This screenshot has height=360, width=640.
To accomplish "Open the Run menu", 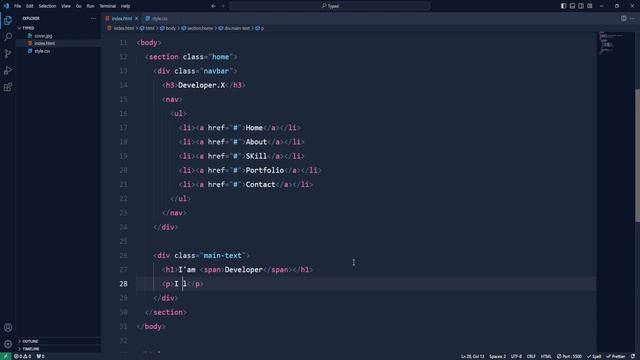I will 90,6.
